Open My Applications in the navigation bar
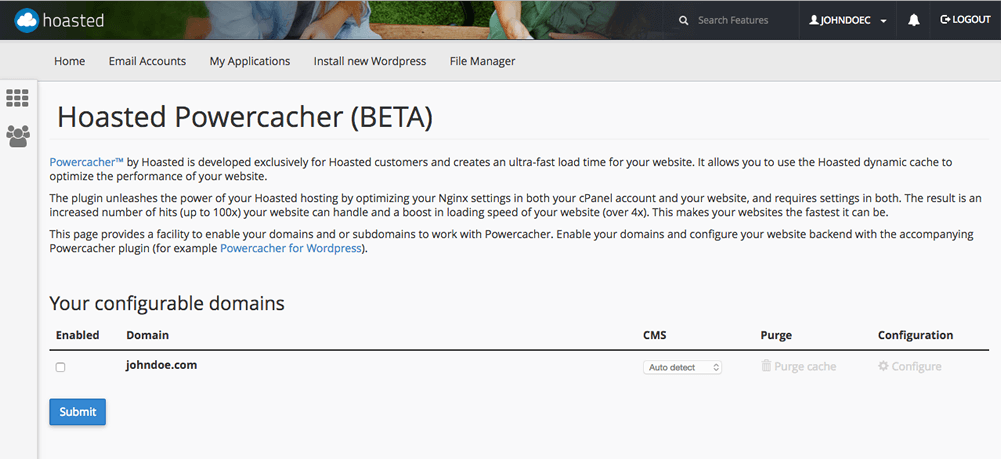This screenshot has height=459, width=1001. click(249, 61)
